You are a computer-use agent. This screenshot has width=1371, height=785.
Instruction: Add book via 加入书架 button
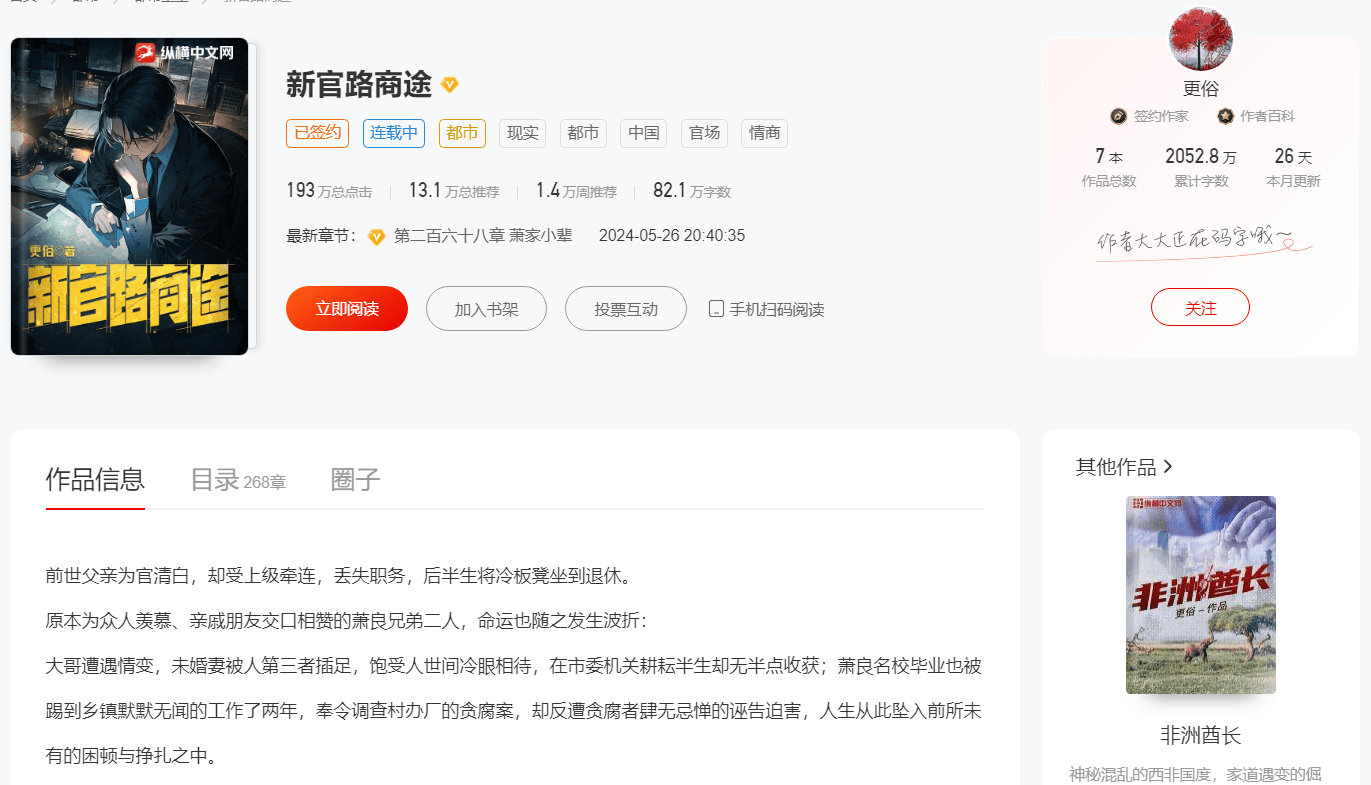pos(486,309)
